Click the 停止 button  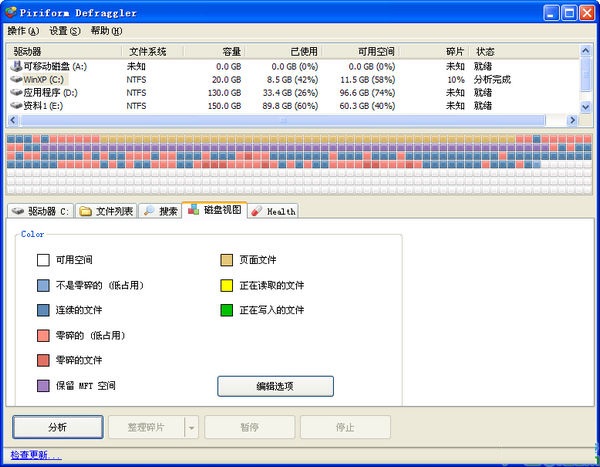345,427
